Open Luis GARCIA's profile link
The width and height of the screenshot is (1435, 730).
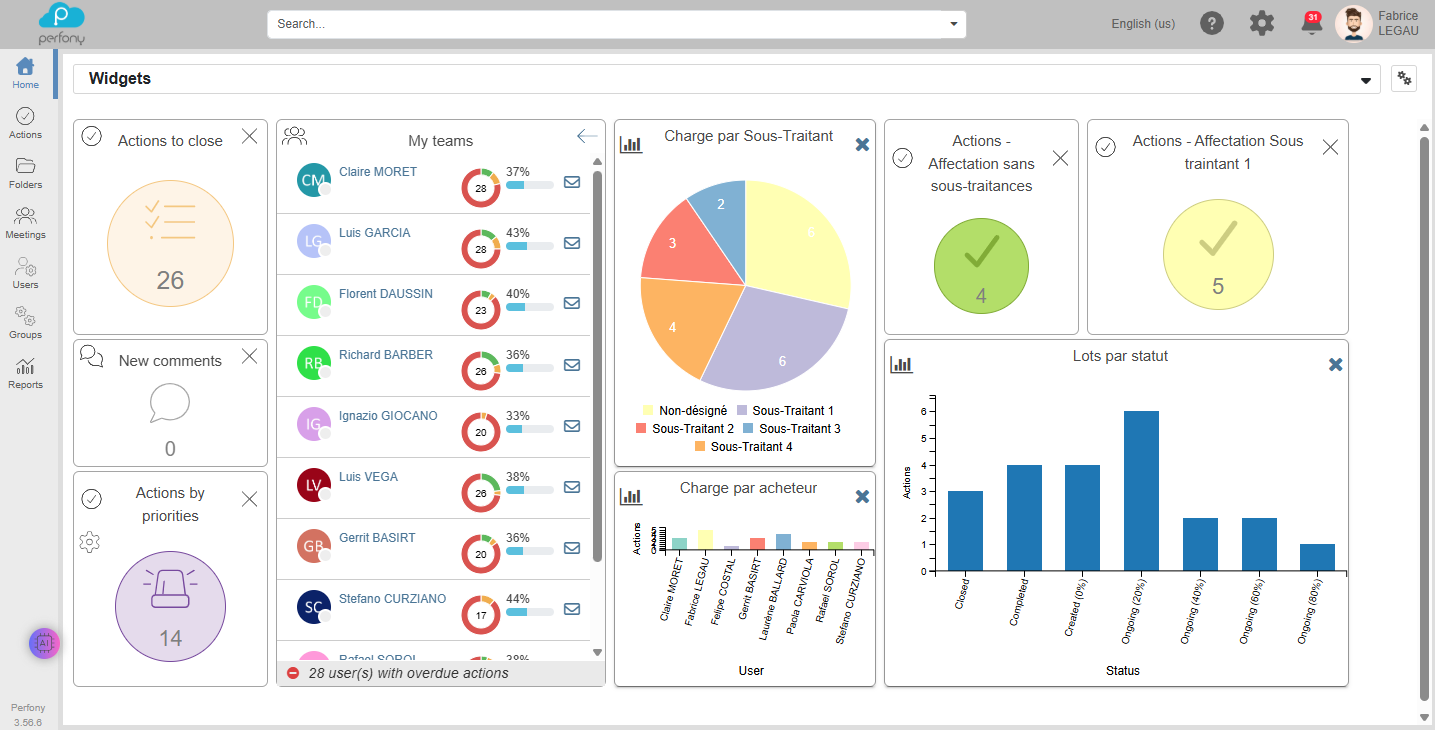374,233
